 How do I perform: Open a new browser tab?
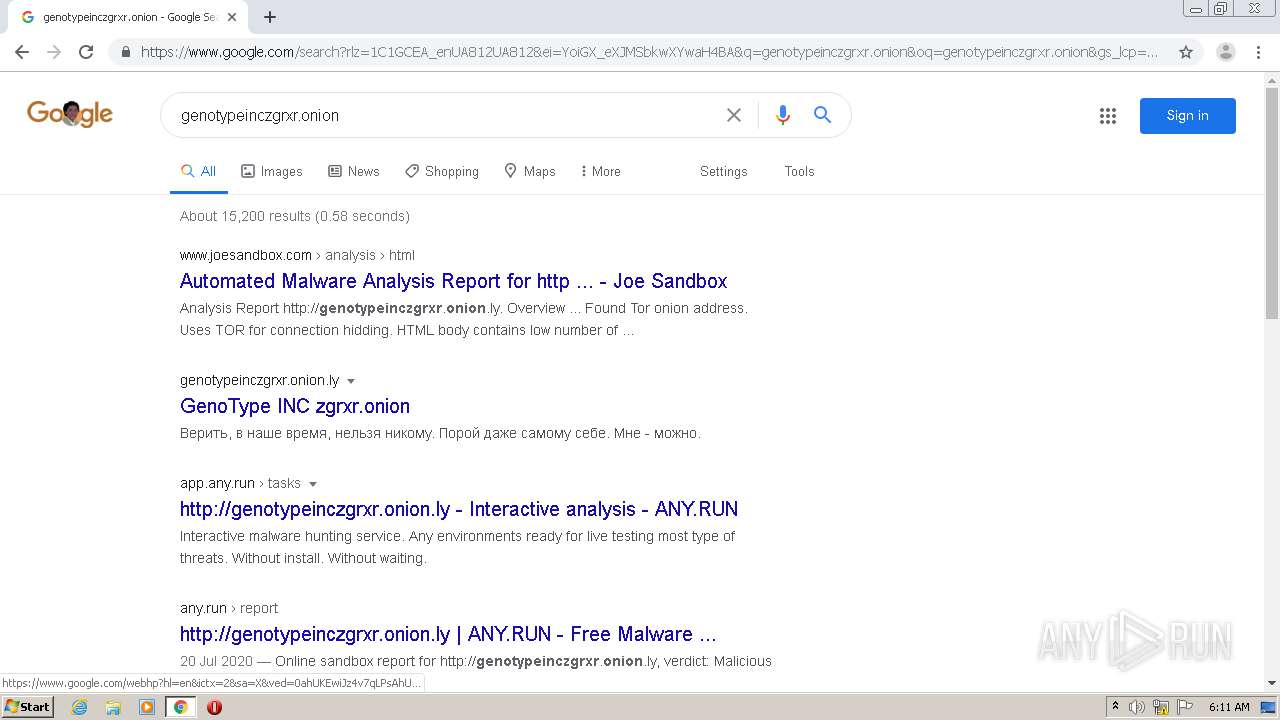(x=270, y=17)
